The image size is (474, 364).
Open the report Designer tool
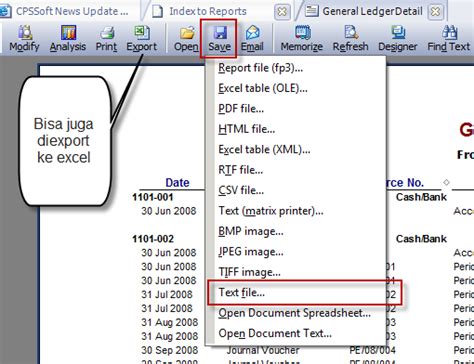pos(398,39)
